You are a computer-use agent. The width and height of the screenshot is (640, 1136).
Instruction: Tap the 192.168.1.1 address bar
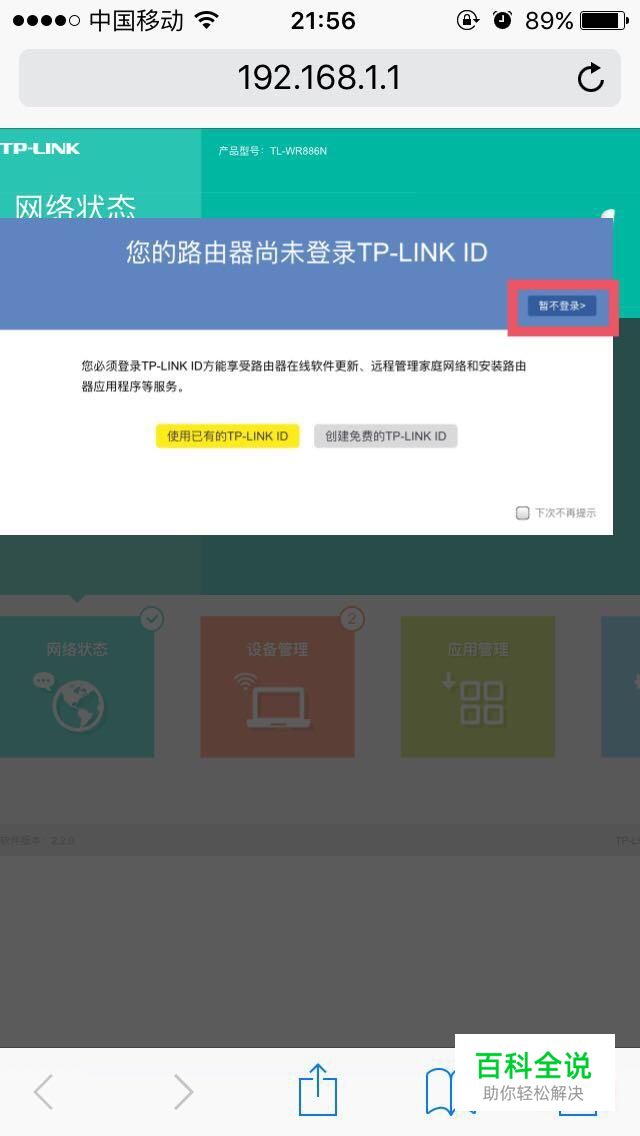320,78
